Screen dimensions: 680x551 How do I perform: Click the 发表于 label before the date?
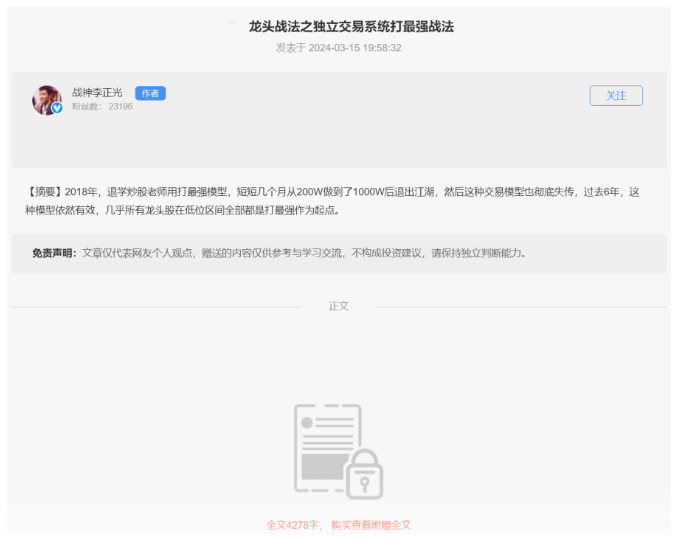(x=291, y=48)
